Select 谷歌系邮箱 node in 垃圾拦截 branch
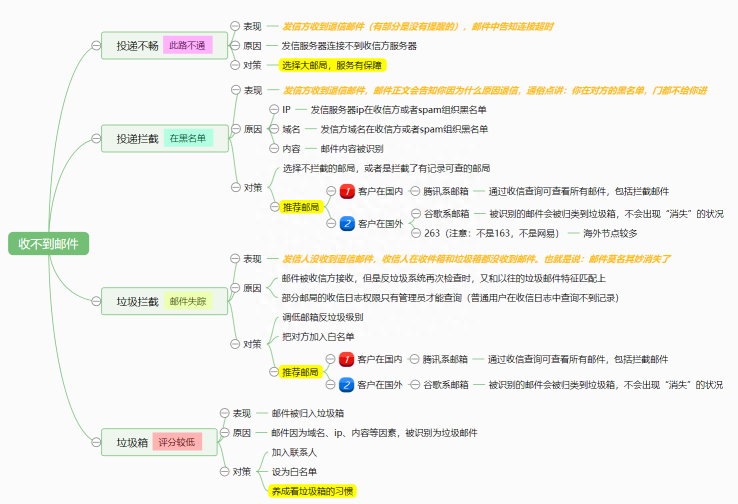738x504 pixels. point(445,384)
